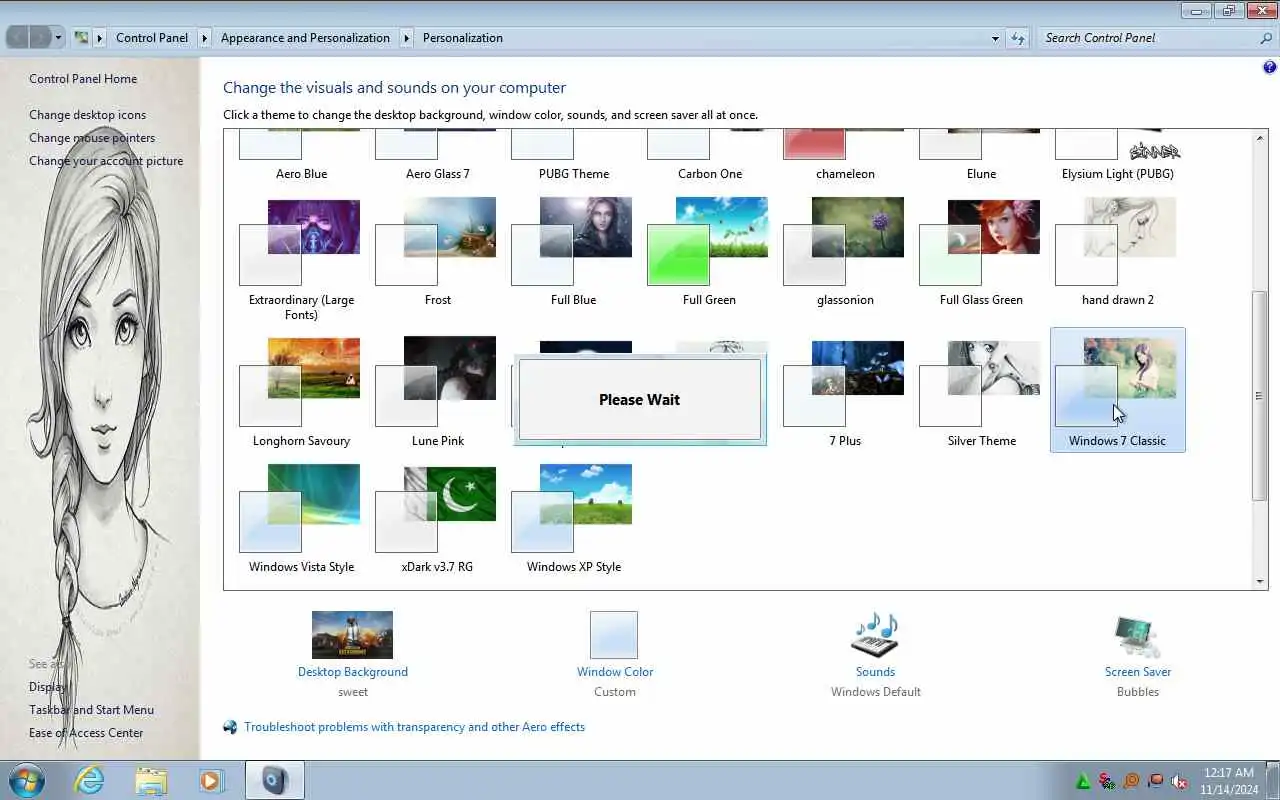1280x800 pixels.
Task: Select the Windows XP Style theme
Action: (573, 520)
